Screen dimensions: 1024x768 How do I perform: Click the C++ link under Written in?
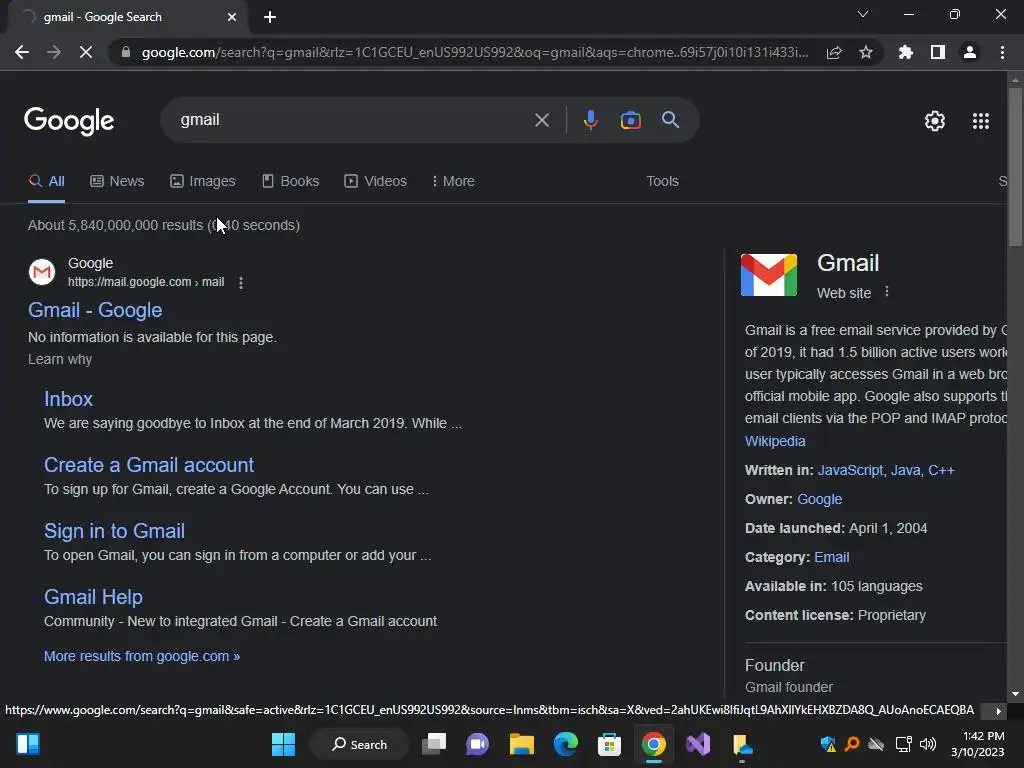pos(941,470)
